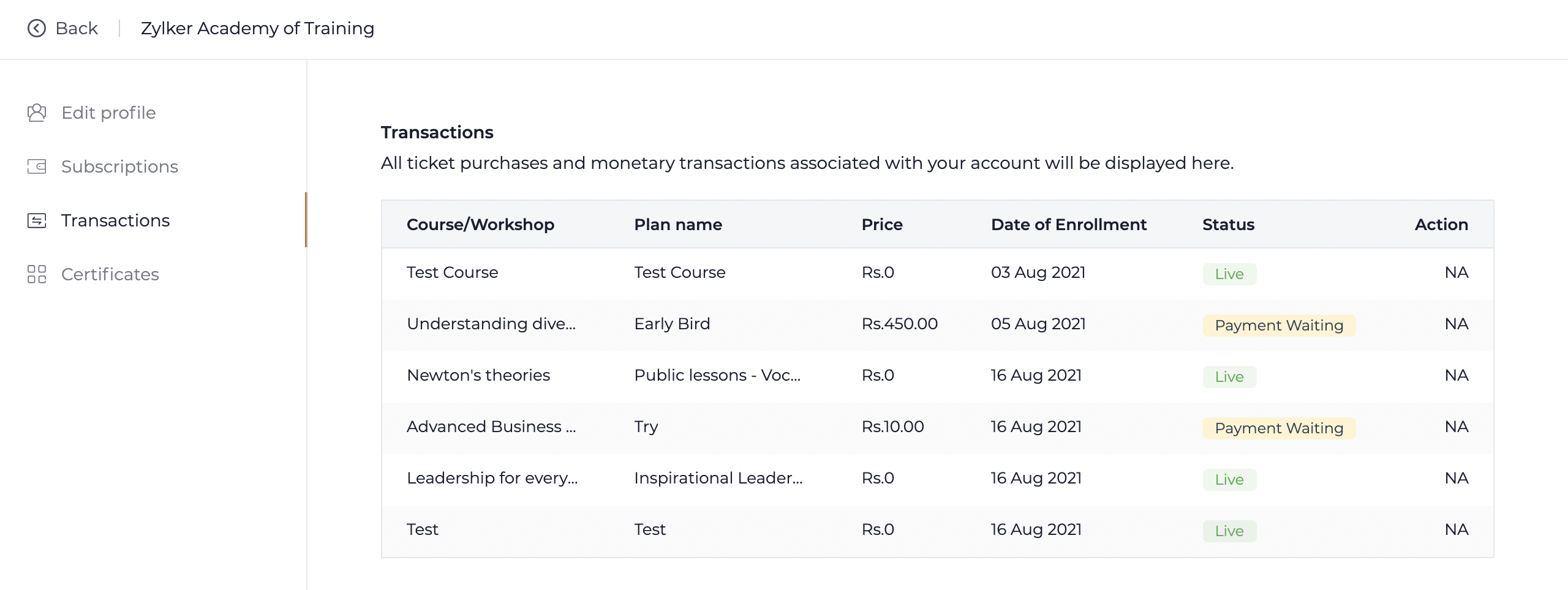Click the Date of Enrollment column header
This screenshot has width=1568, height=590.
click(x=1068, y=225)
